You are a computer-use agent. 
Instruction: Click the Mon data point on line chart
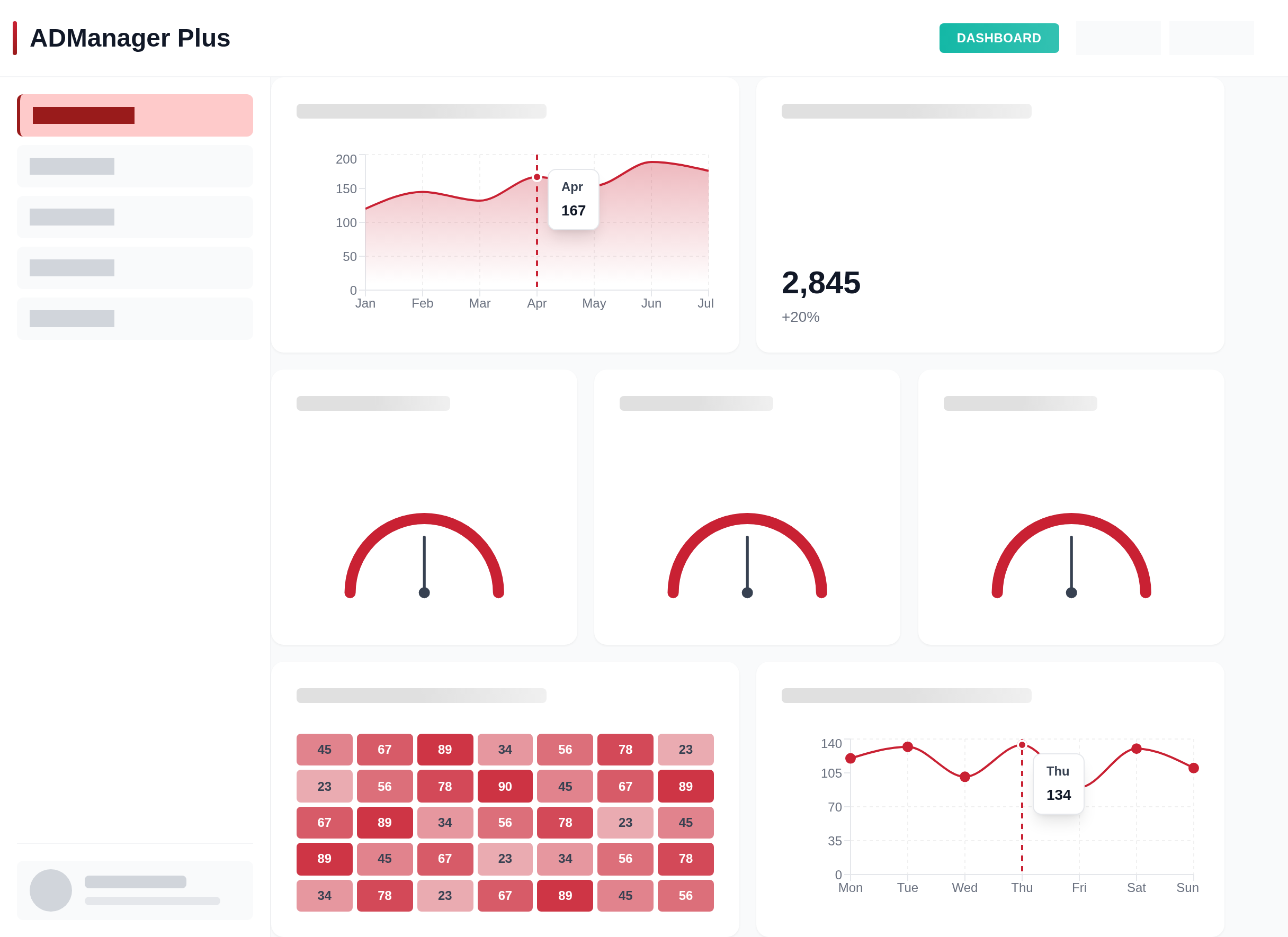pos(850,758)
